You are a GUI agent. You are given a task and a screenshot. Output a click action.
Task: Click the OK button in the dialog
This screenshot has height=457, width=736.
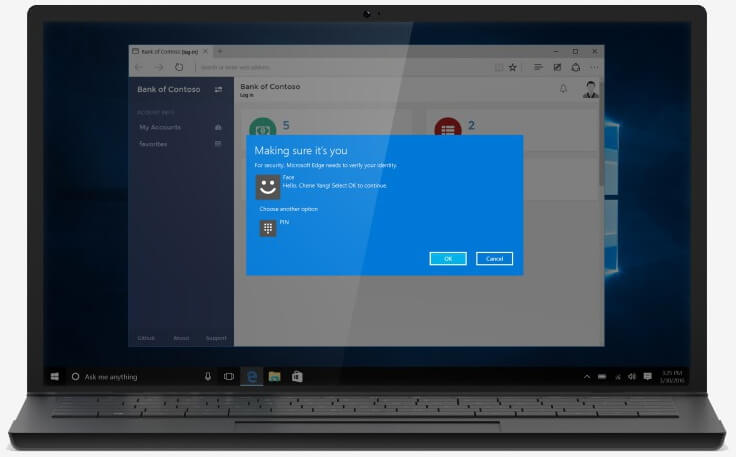[448, 258]
